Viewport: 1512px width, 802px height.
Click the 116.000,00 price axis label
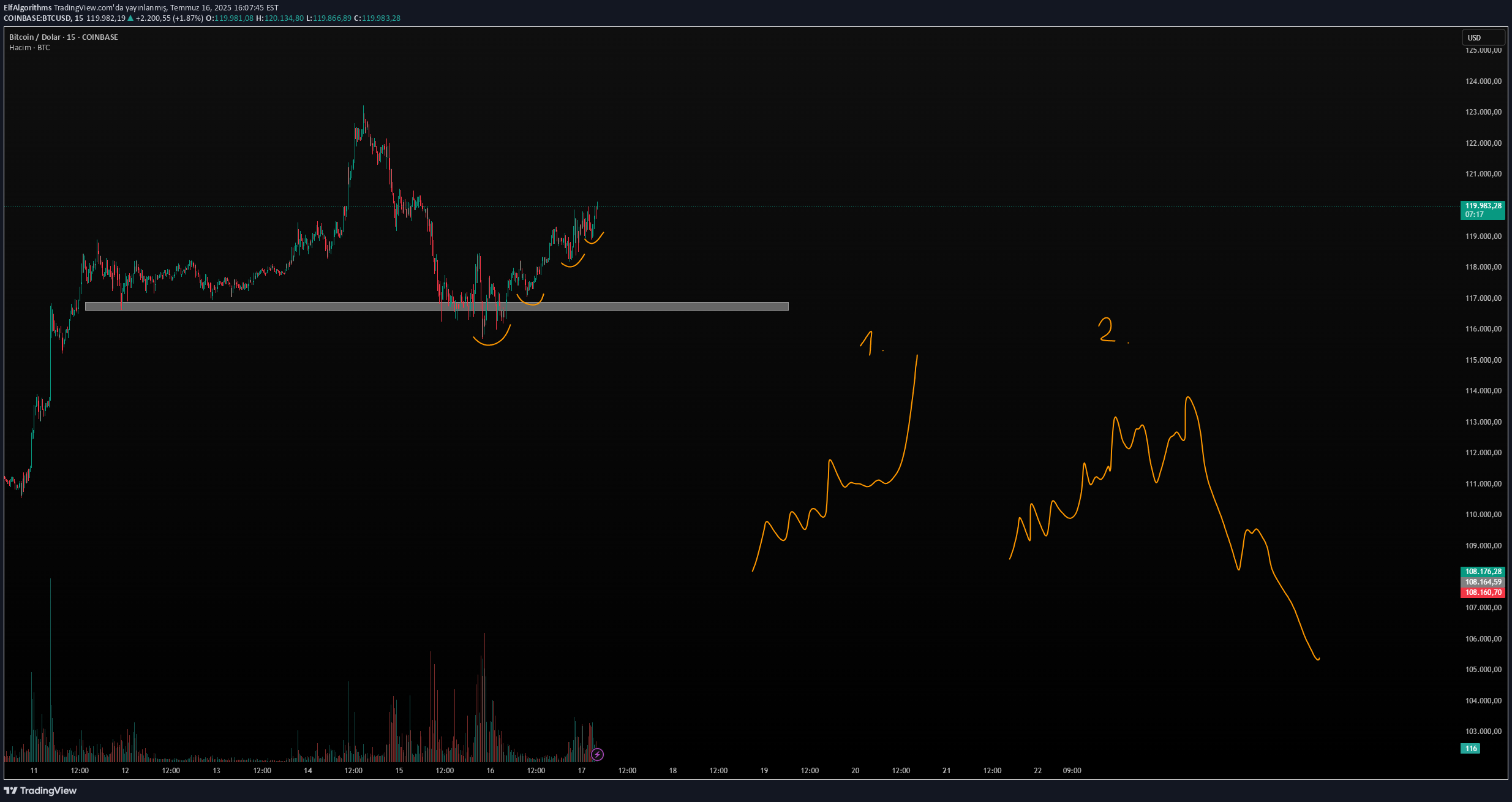(1483, 329)
